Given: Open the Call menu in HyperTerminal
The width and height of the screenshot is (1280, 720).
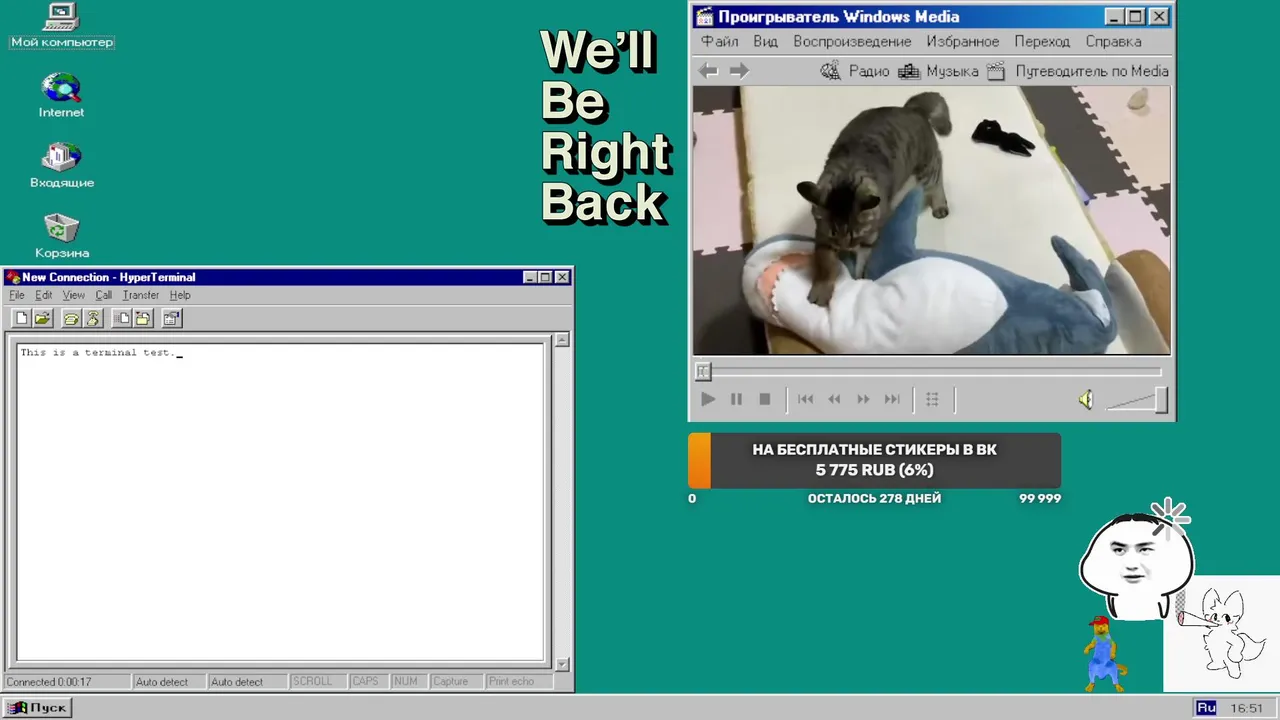Looking at the screenshot, I should [x=104, y=295].
